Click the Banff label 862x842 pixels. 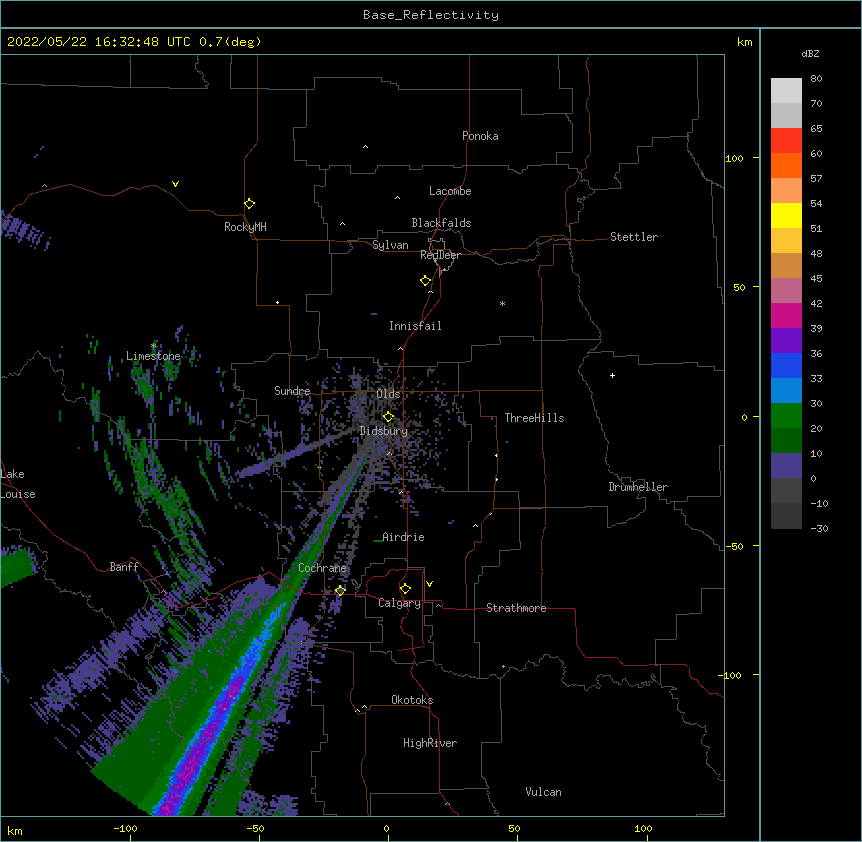[x=124, y=567]
